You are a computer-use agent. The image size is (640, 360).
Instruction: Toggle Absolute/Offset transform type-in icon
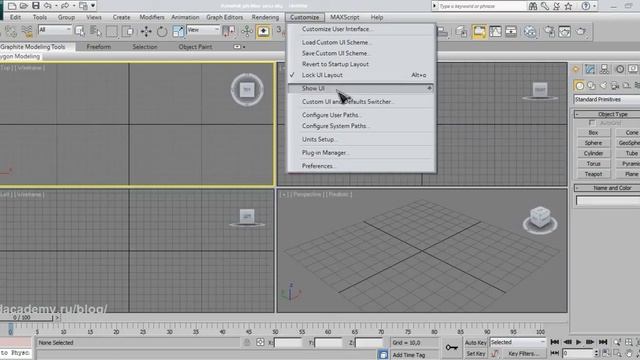pos(260,342)
